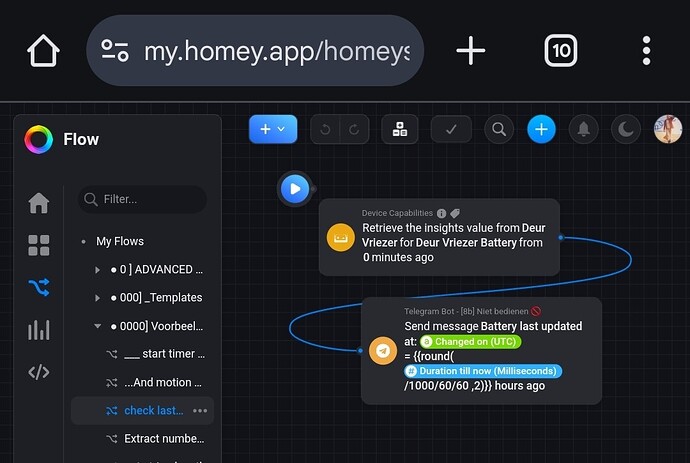Click the 'Duration till now (Milliseconds)' tag

pyautogui.click(x=483, y=371)
